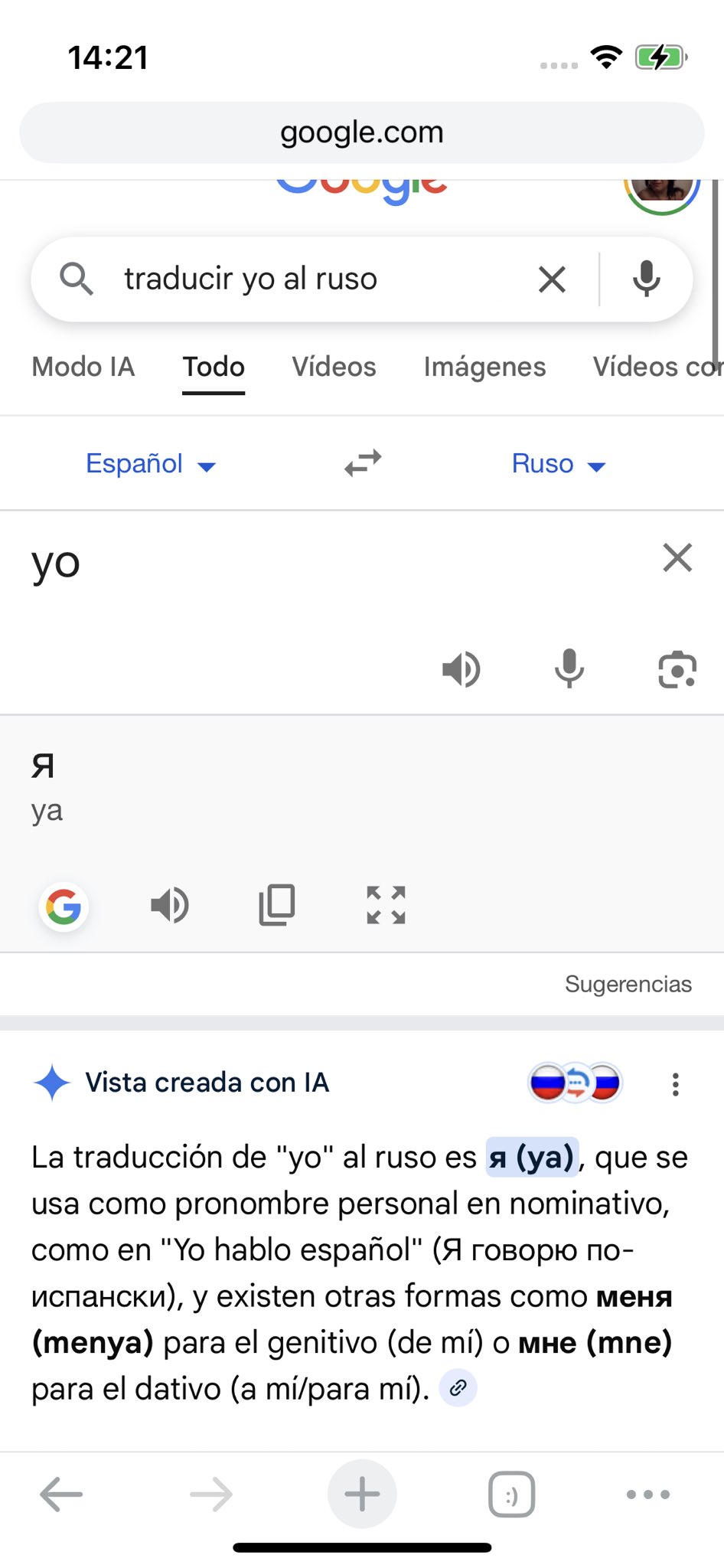Copy the translated text

277,906
